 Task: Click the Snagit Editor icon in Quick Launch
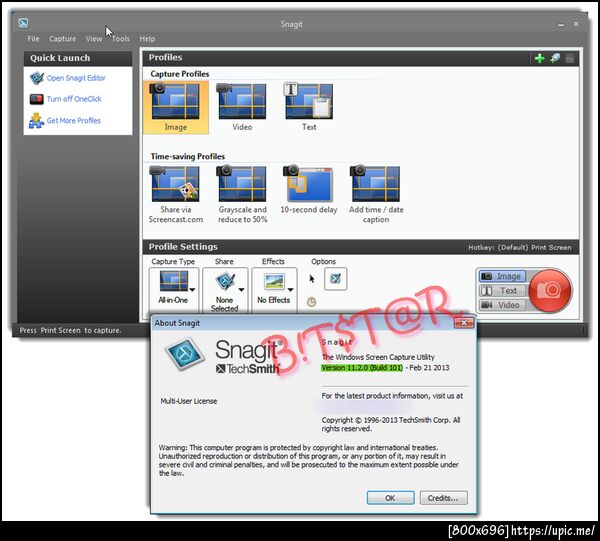[37, 78]
